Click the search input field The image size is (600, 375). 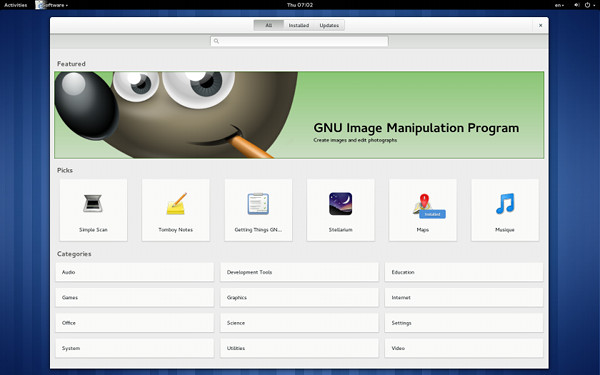point(299,41)
